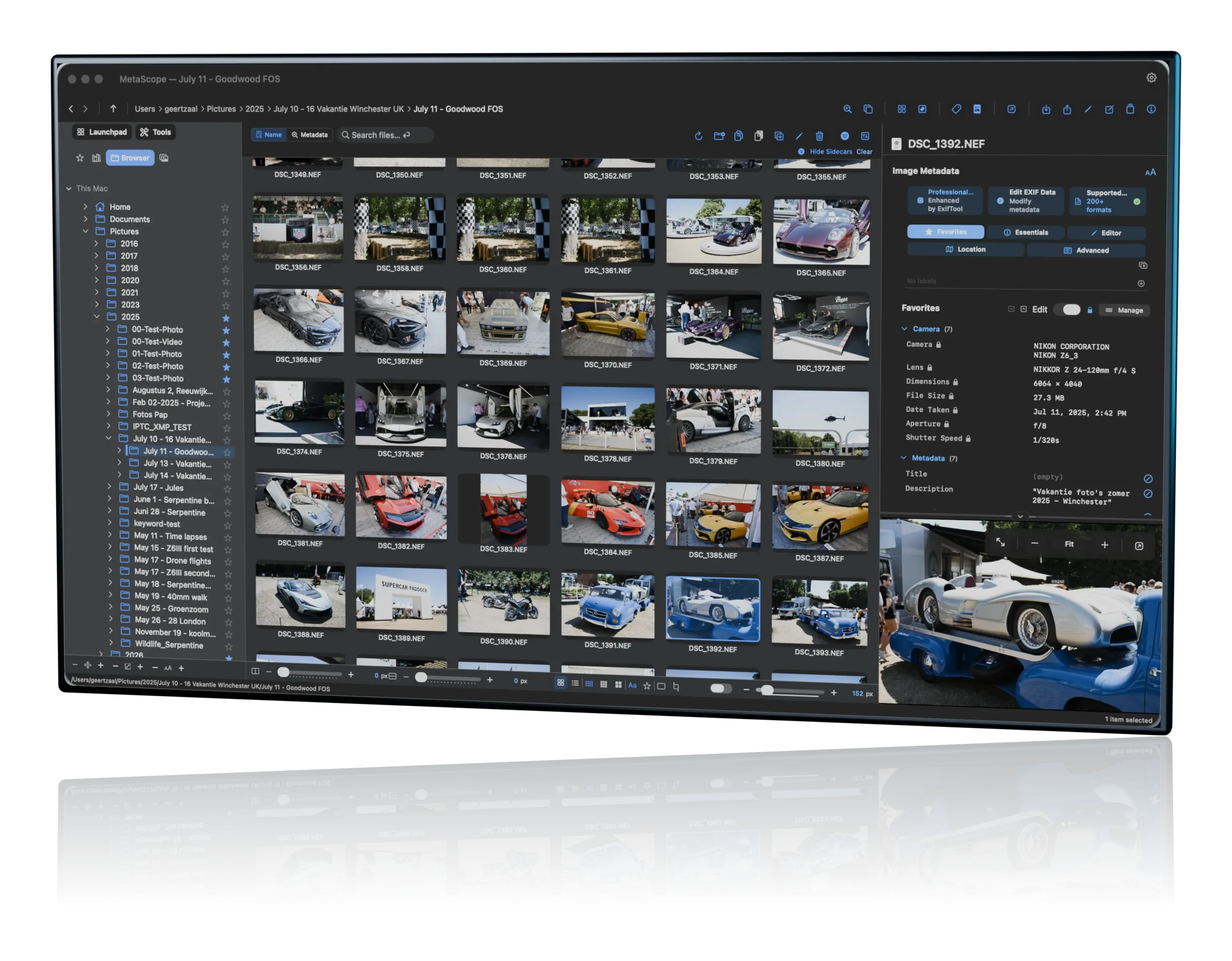Click the expand arrows icon on the preview
The height and width of the screenshot is (961, 1232).
[x=1000, y=543]
